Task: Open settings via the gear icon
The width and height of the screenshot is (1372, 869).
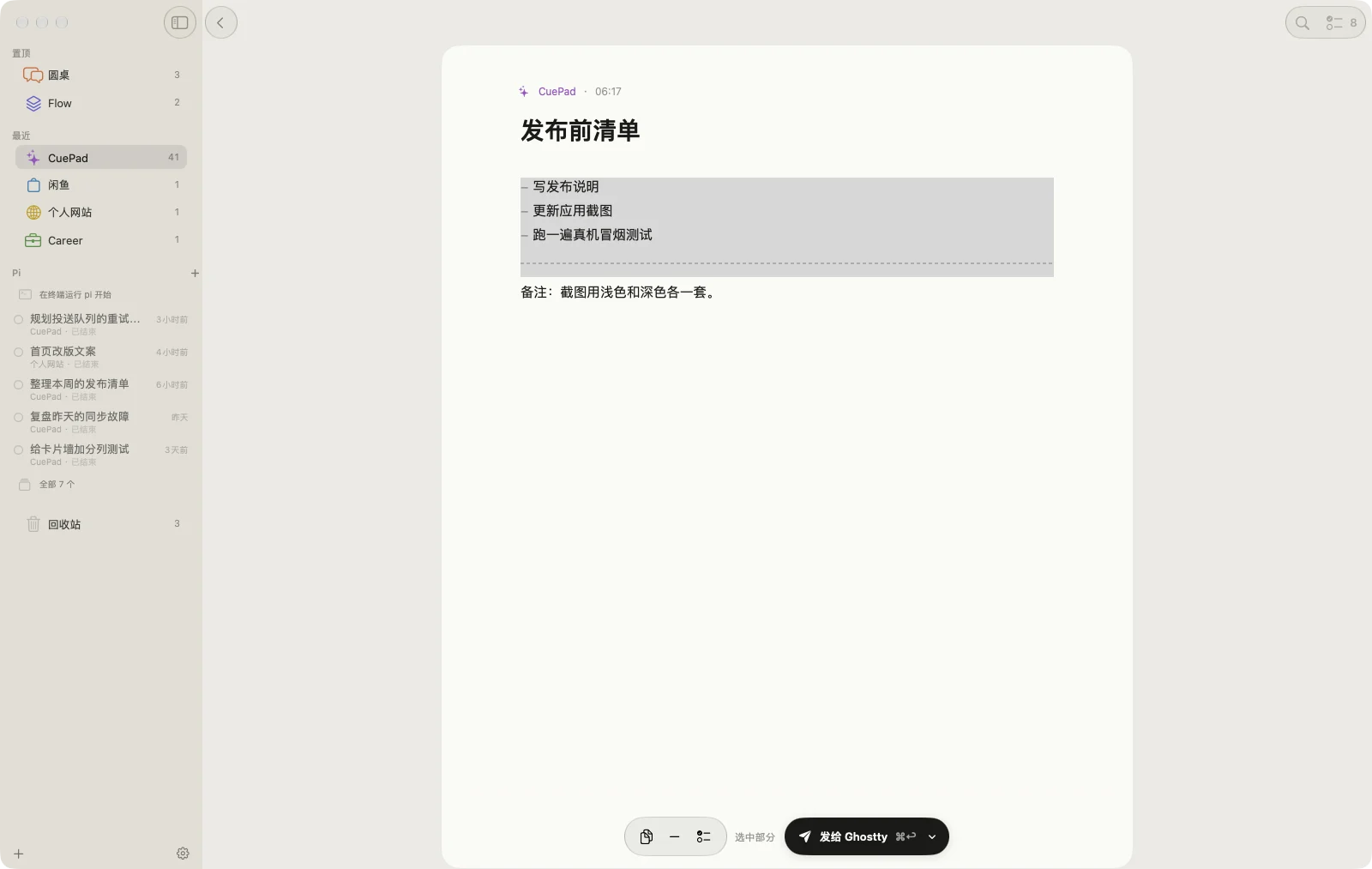Action: (183, 854)
